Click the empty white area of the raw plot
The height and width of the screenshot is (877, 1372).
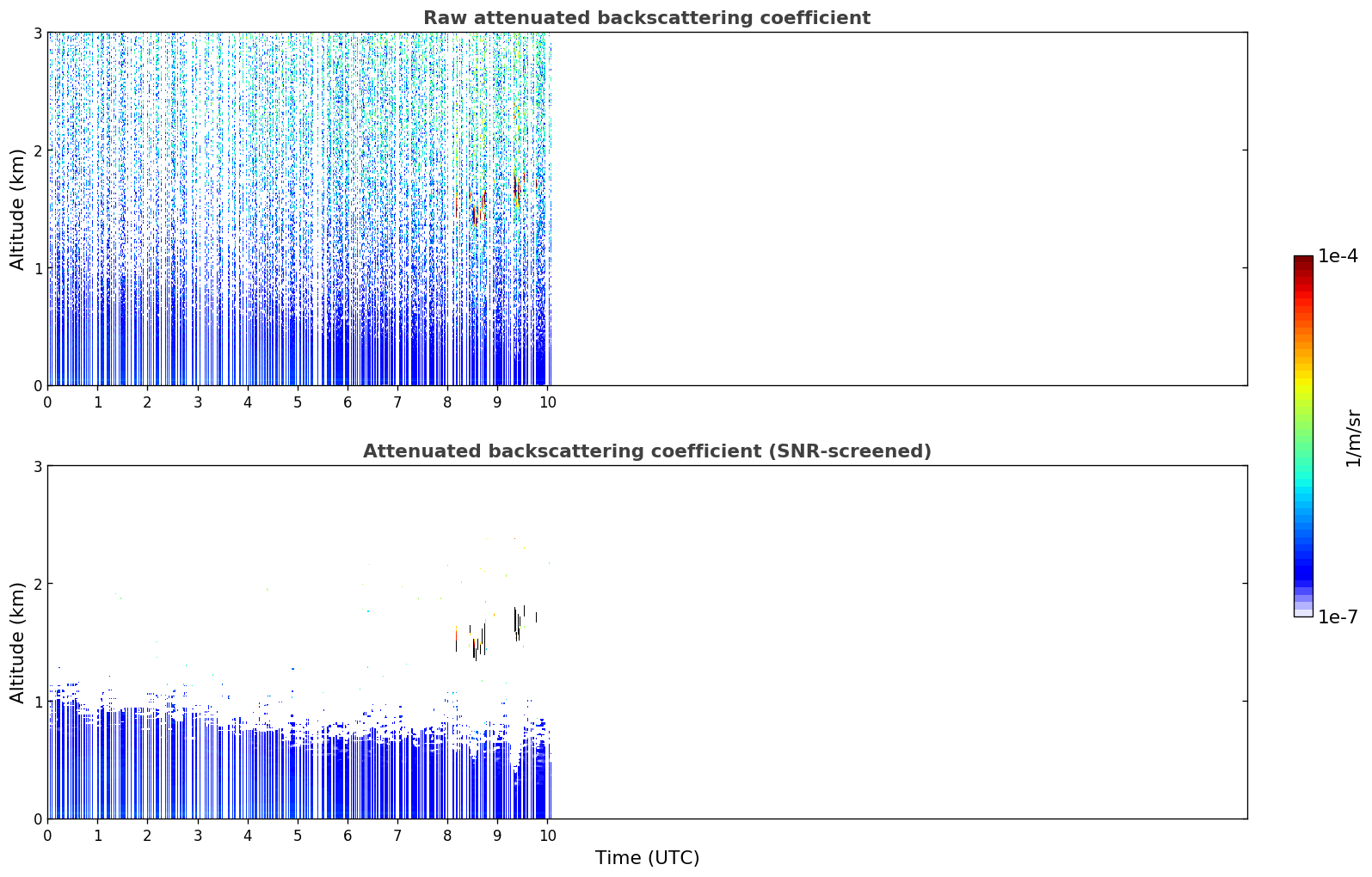coord(899,209)
